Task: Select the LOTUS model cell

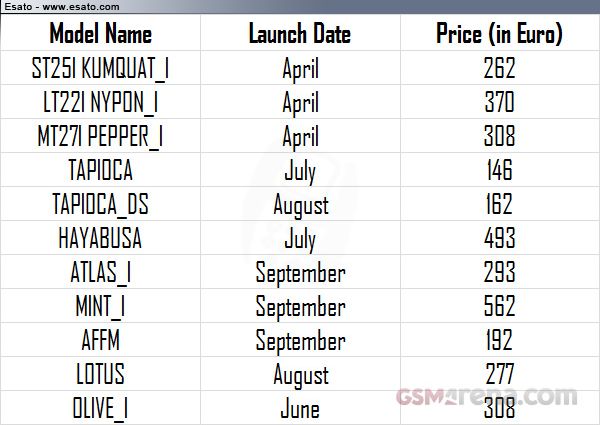Action: [101, 374]
